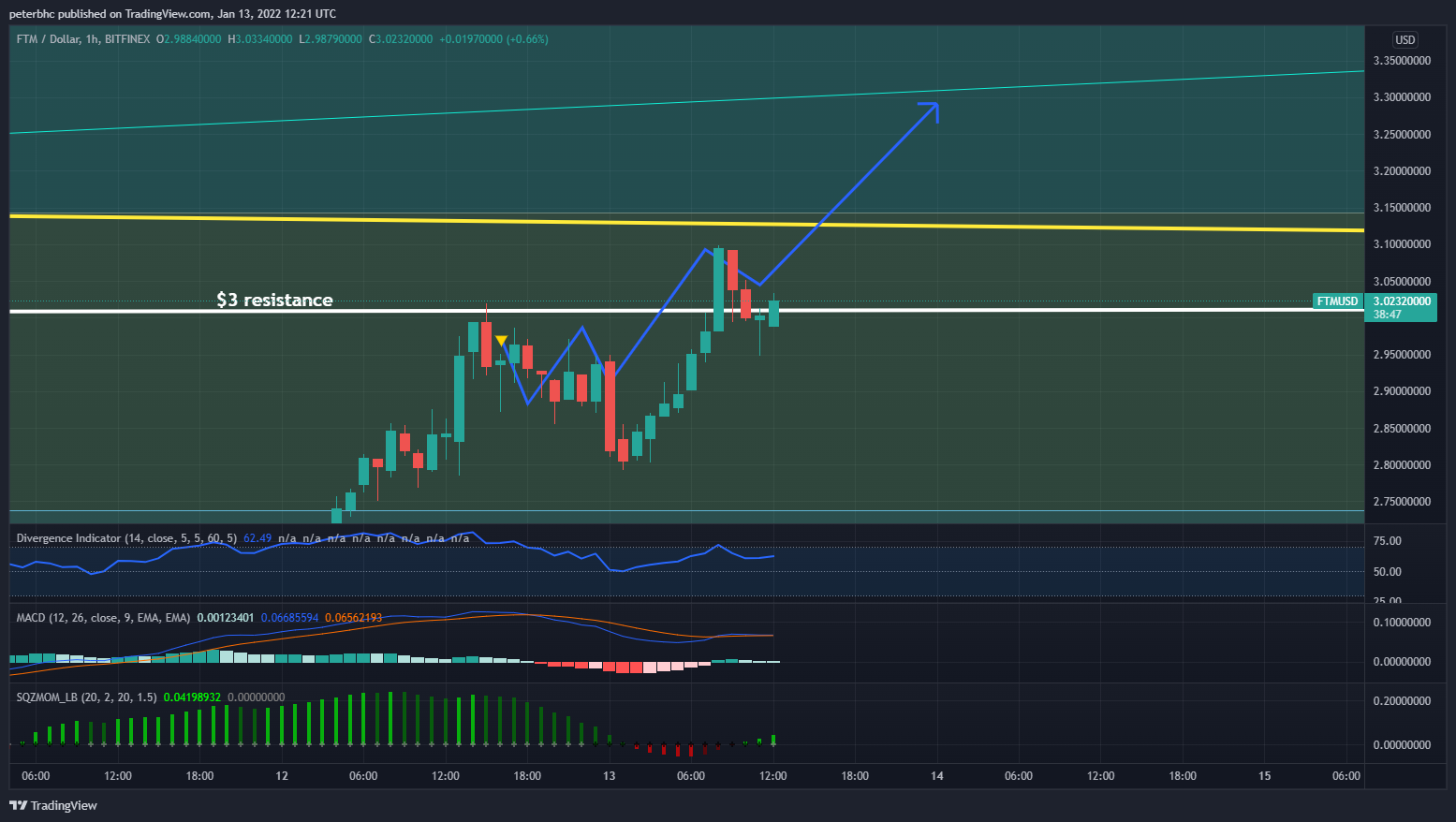Click the date 15 on time axis
Image resolution: width=1456 pixels, height=822 pixels.
(1265, 776)
